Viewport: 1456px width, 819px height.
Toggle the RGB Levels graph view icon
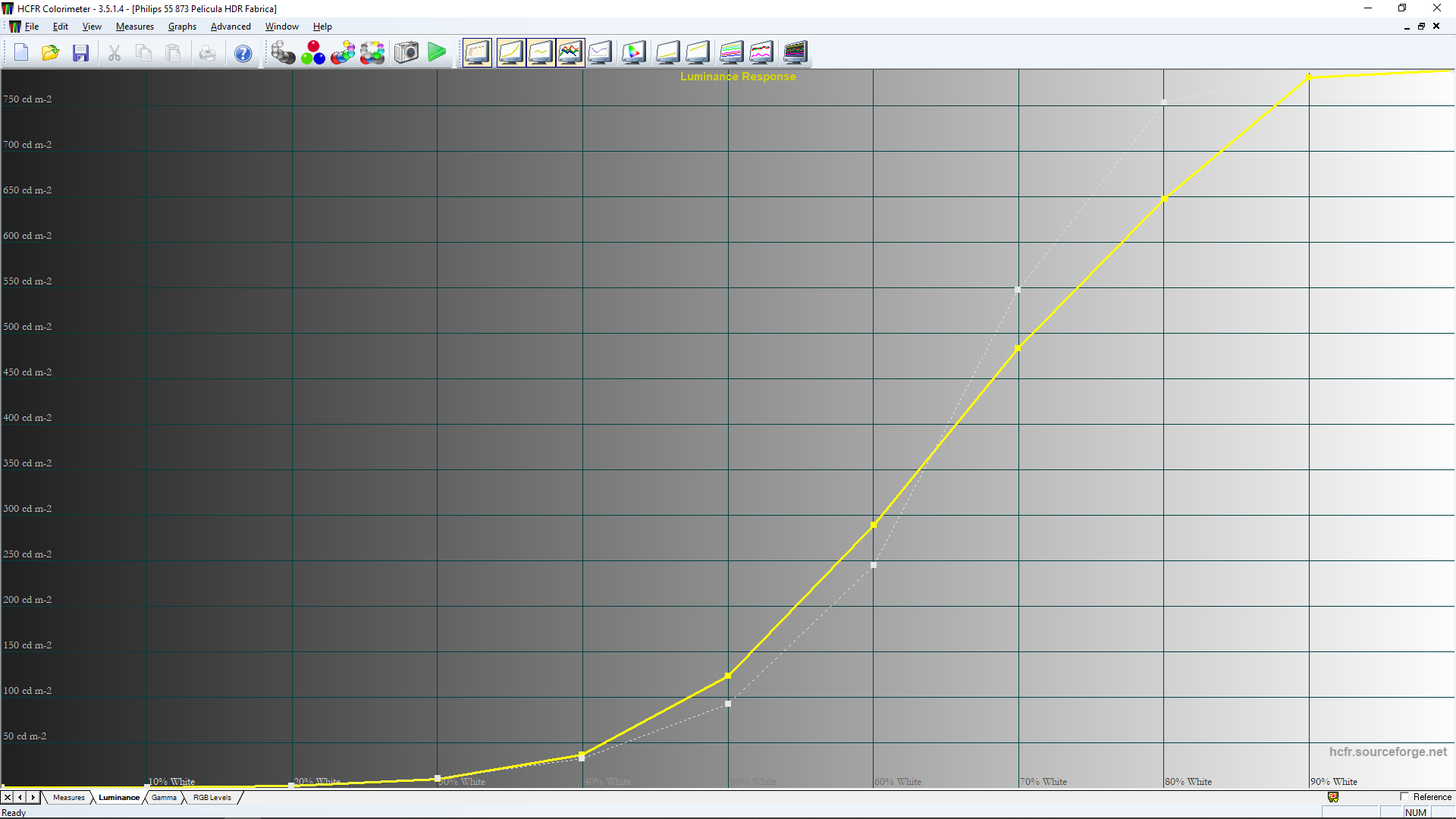tap(570, 52)
